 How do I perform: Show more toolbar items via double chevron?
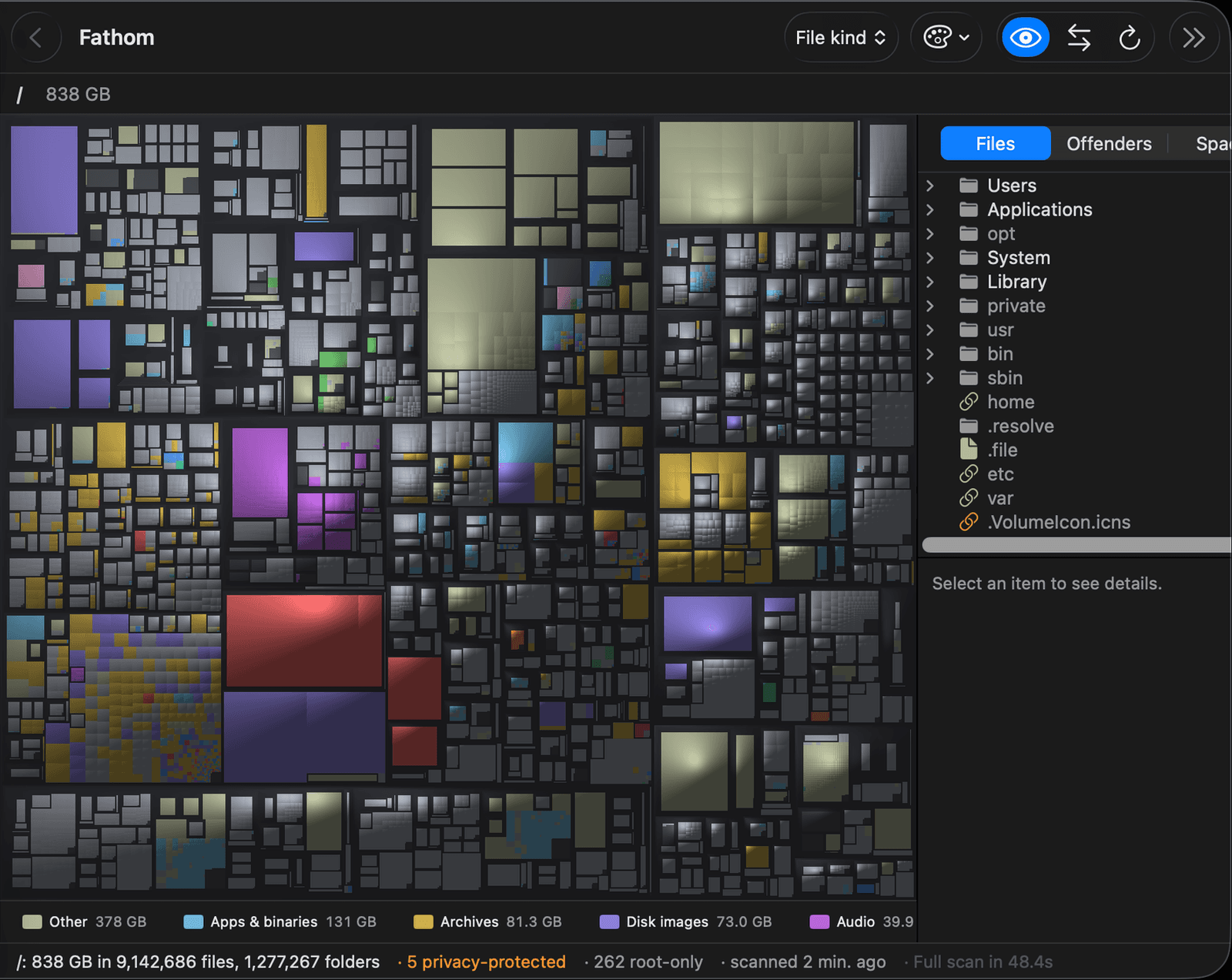click(1194, 37)
